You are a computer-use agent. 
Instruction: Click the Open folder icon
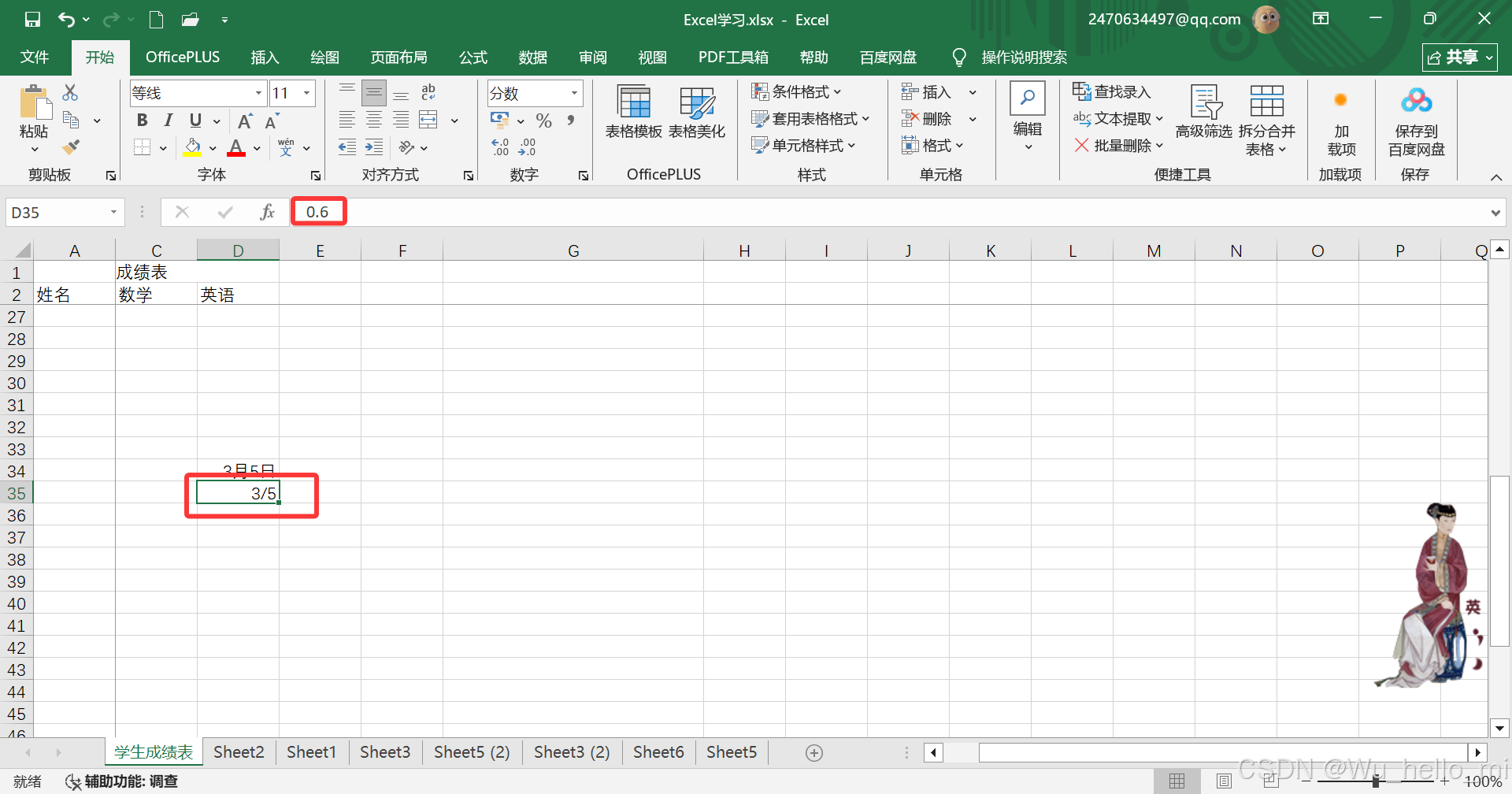pyautogui.click(x=190, y=20)
